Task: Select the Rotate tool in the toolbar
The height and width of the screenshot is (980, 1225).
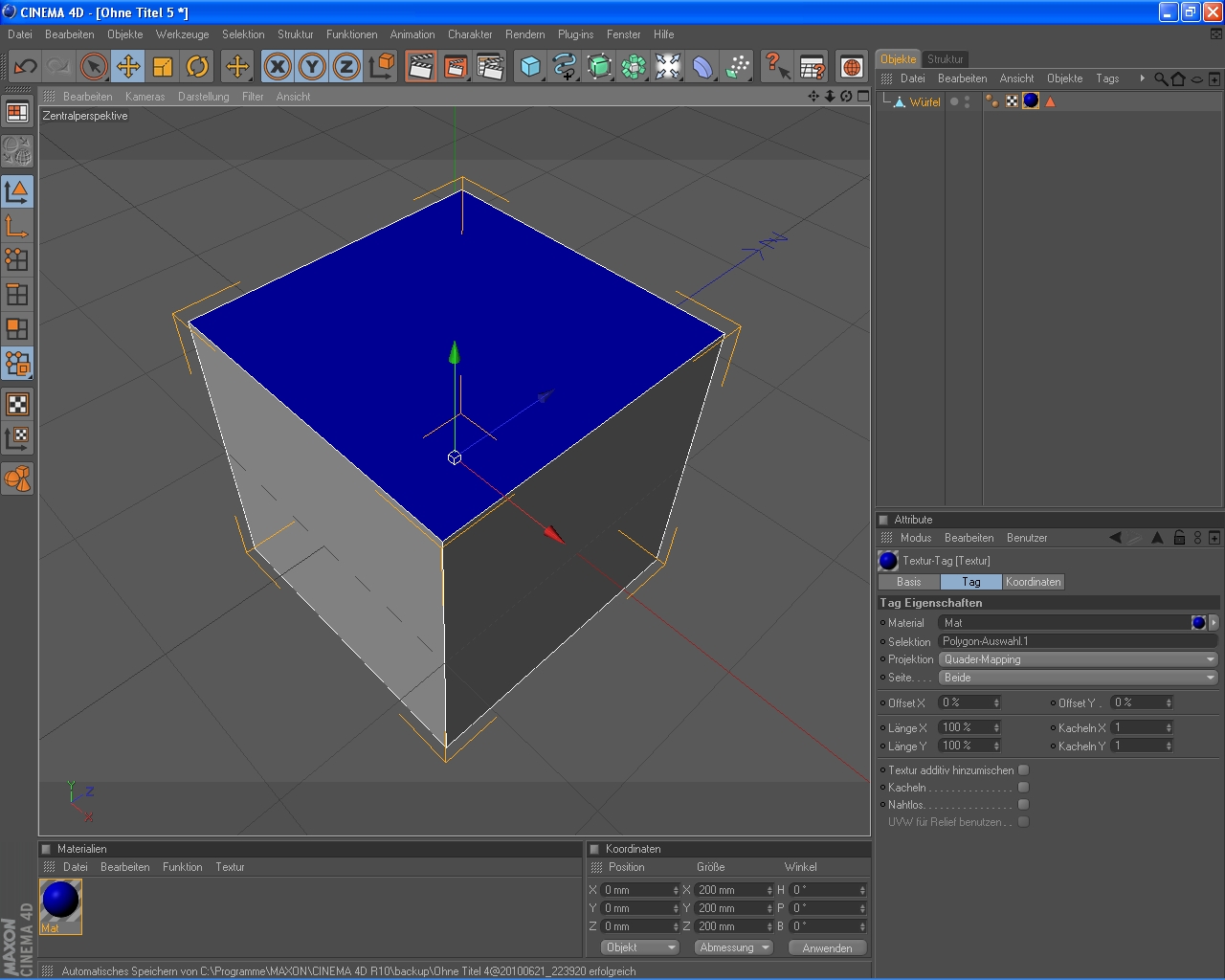Action: click(197, 66)
